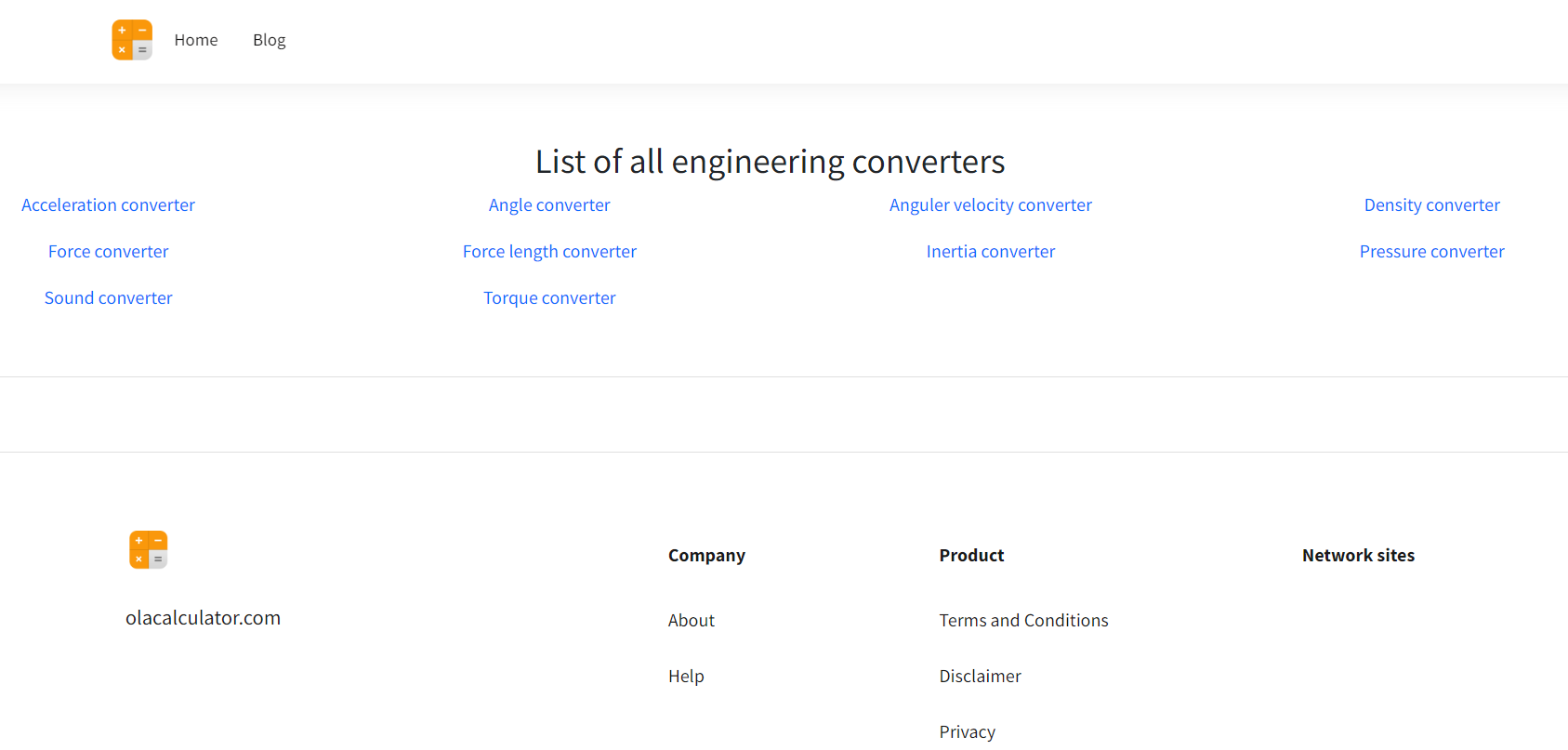The width and height of the screenshot is (1568, 750).
Task: Open the Acceleration converter
Action: point(108,204)
